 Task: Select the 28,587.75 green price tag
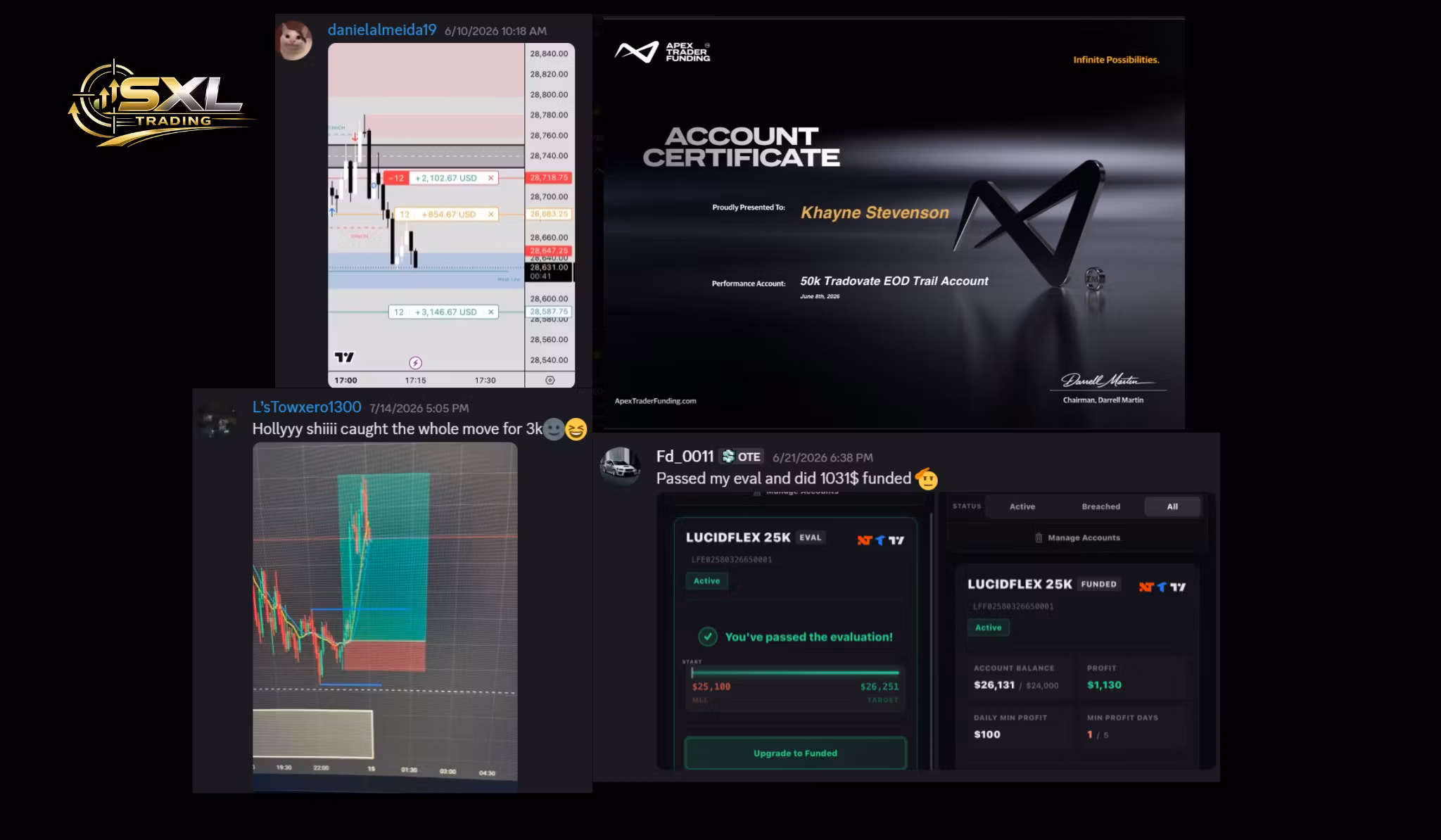click(549, 312)
